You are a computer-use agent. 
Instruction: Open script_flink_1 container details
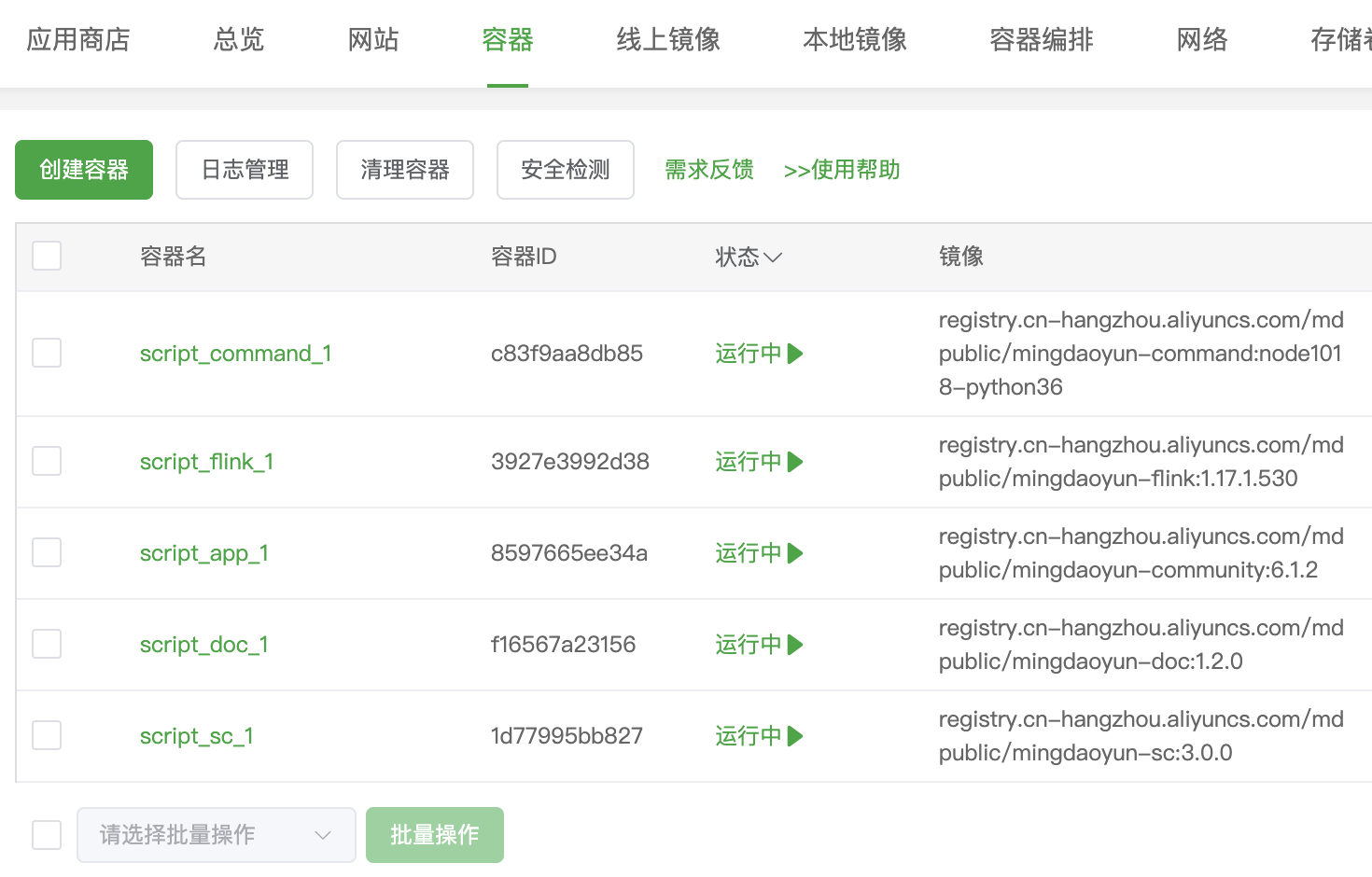[206, 462]
